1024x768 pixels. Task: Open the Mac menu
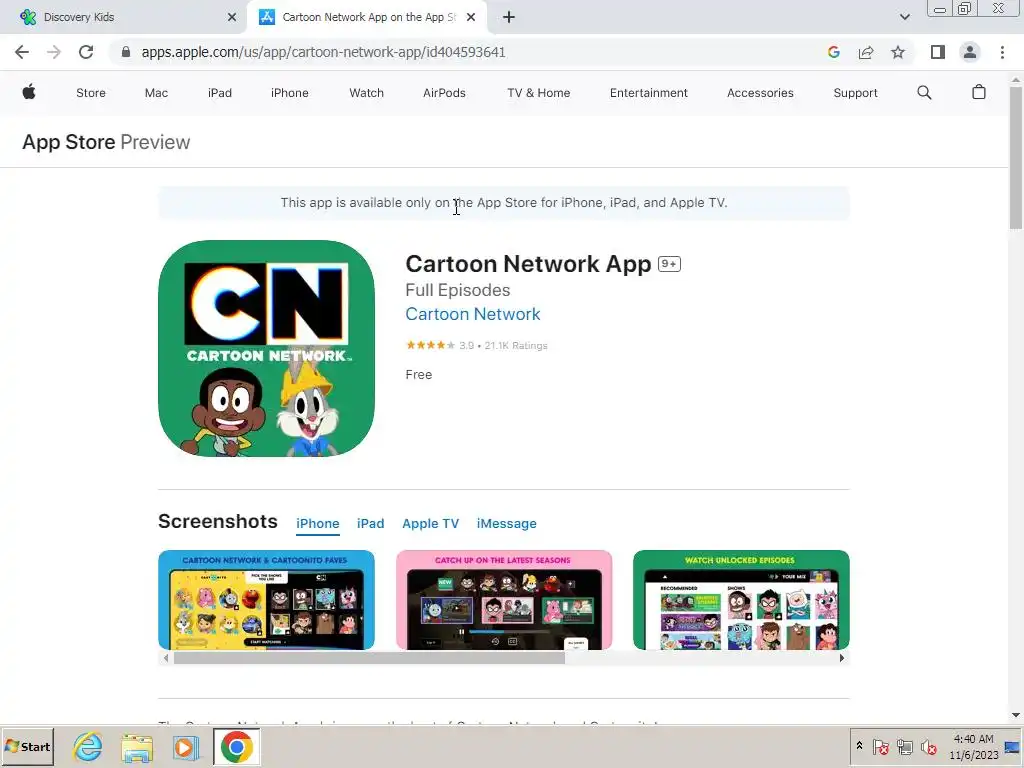156,93
